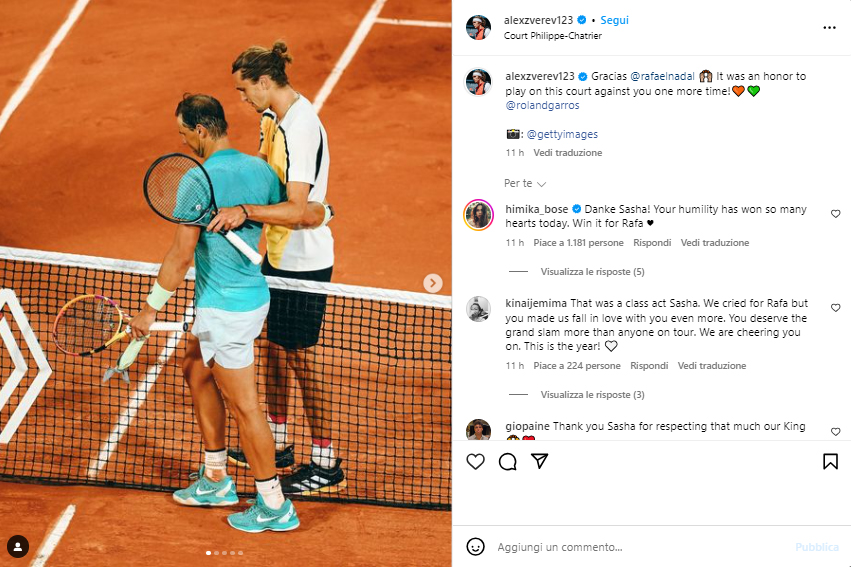Like the post with the heart icon

(475, 462)
